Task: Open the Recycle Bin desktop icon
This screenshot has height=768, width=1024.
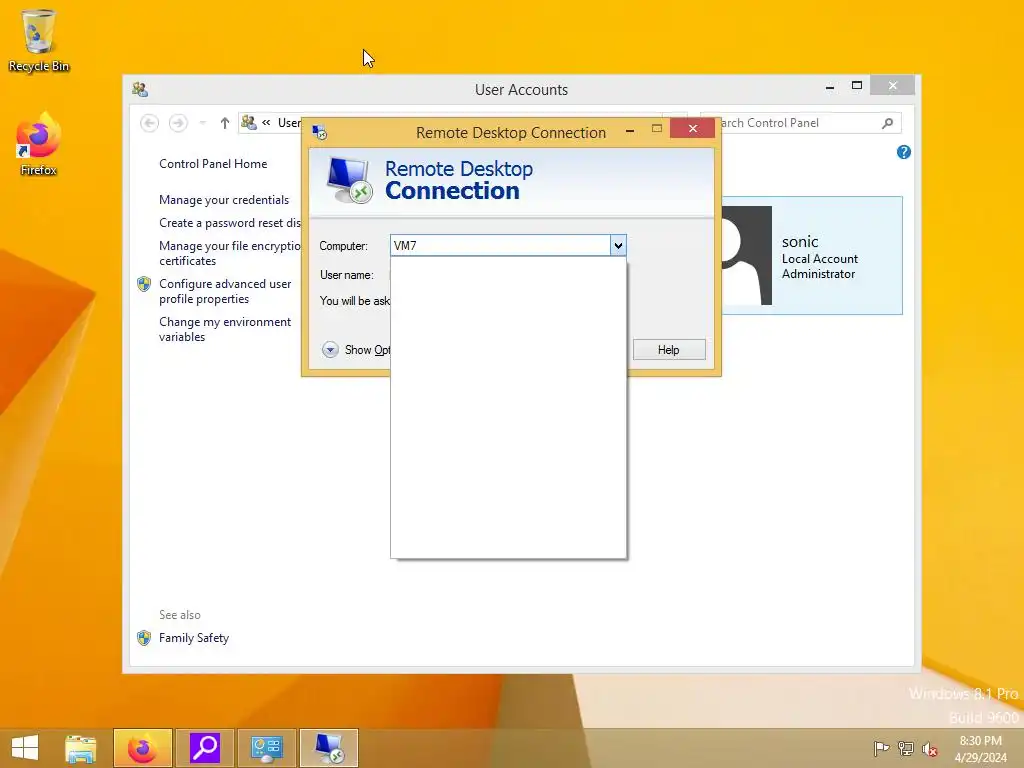Action: [x=39, y=39]
